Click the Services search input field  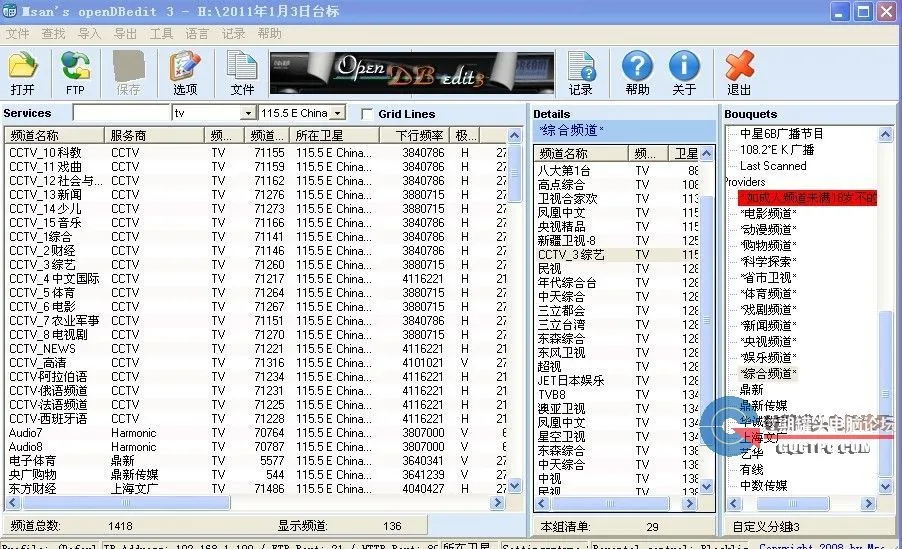click(121, 113)
